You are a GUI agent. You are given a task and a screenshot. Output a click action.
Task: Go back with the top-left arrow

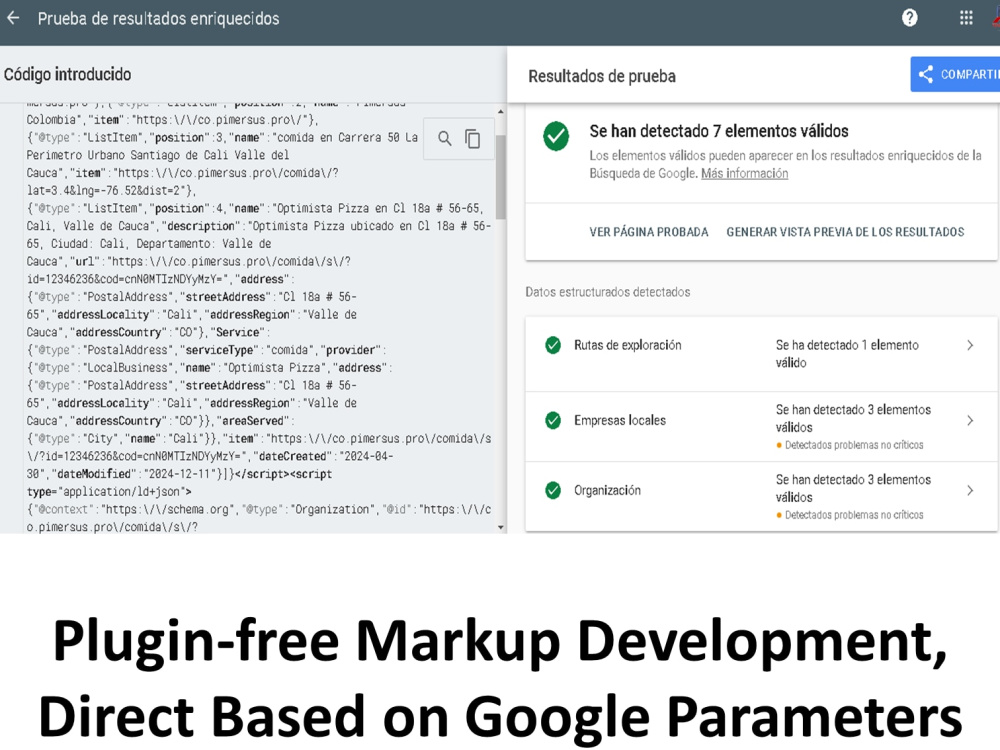13,18
